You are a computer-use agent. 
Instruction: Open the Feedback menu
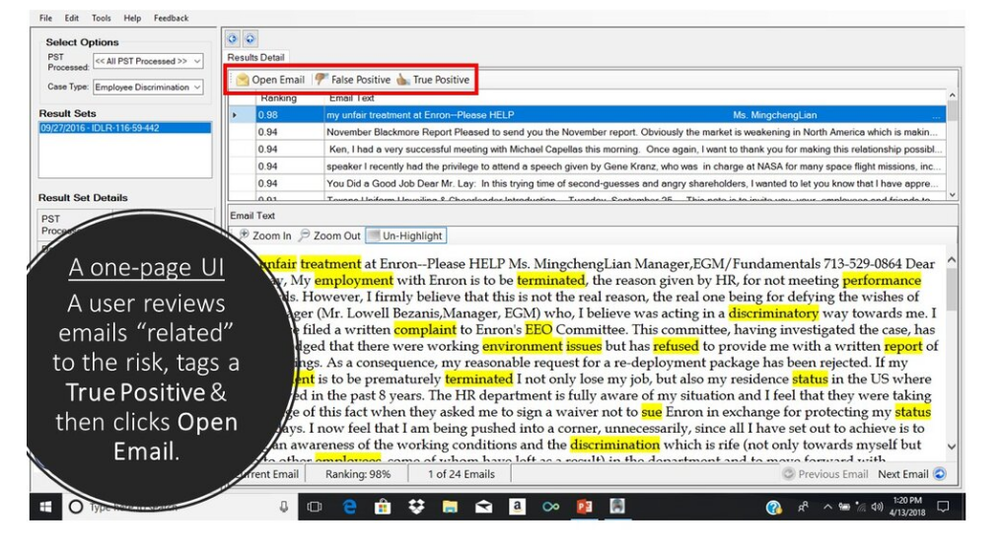coord(171,18)
